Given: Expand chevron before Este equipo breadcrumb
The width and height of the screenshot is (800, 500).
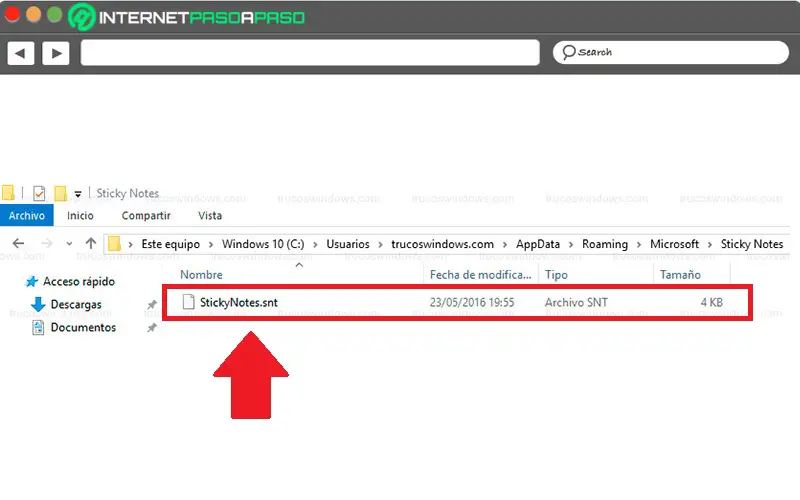Looking at the screenshot, I should pos(131,245).
